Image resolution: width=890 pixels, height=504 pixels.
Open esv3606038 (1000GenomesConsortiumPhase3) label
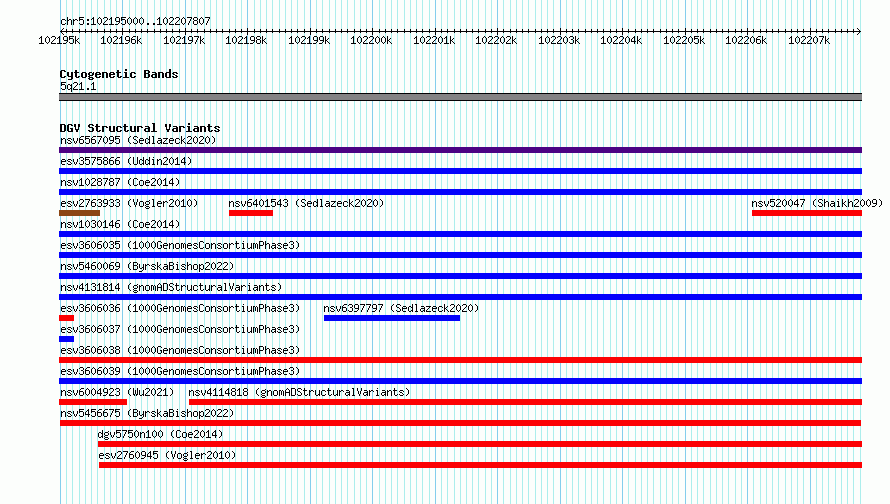tap(180, 350)
